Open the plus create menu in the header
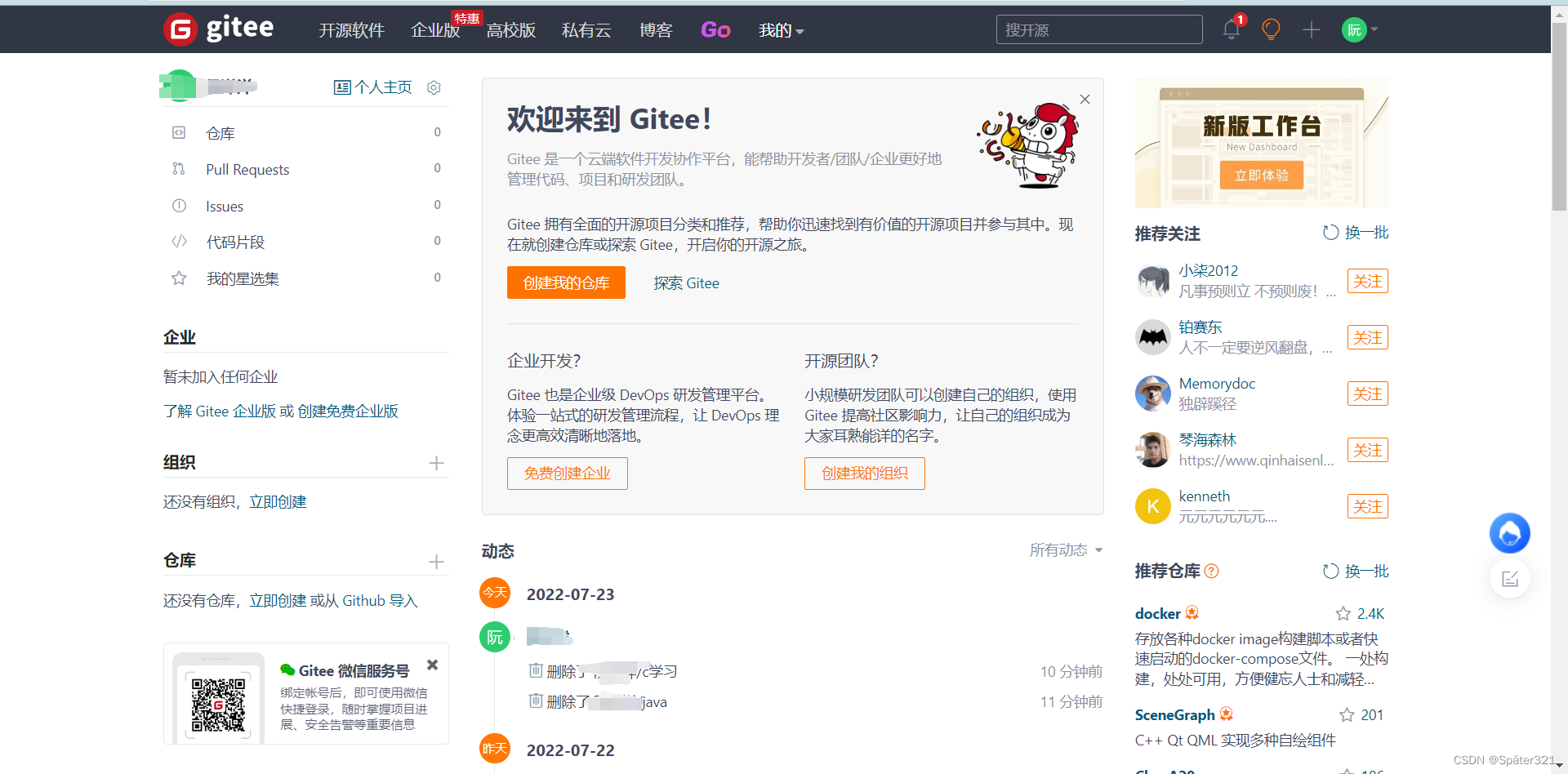Screen dimensions: 1568x774 click(x=1312, y=29)
